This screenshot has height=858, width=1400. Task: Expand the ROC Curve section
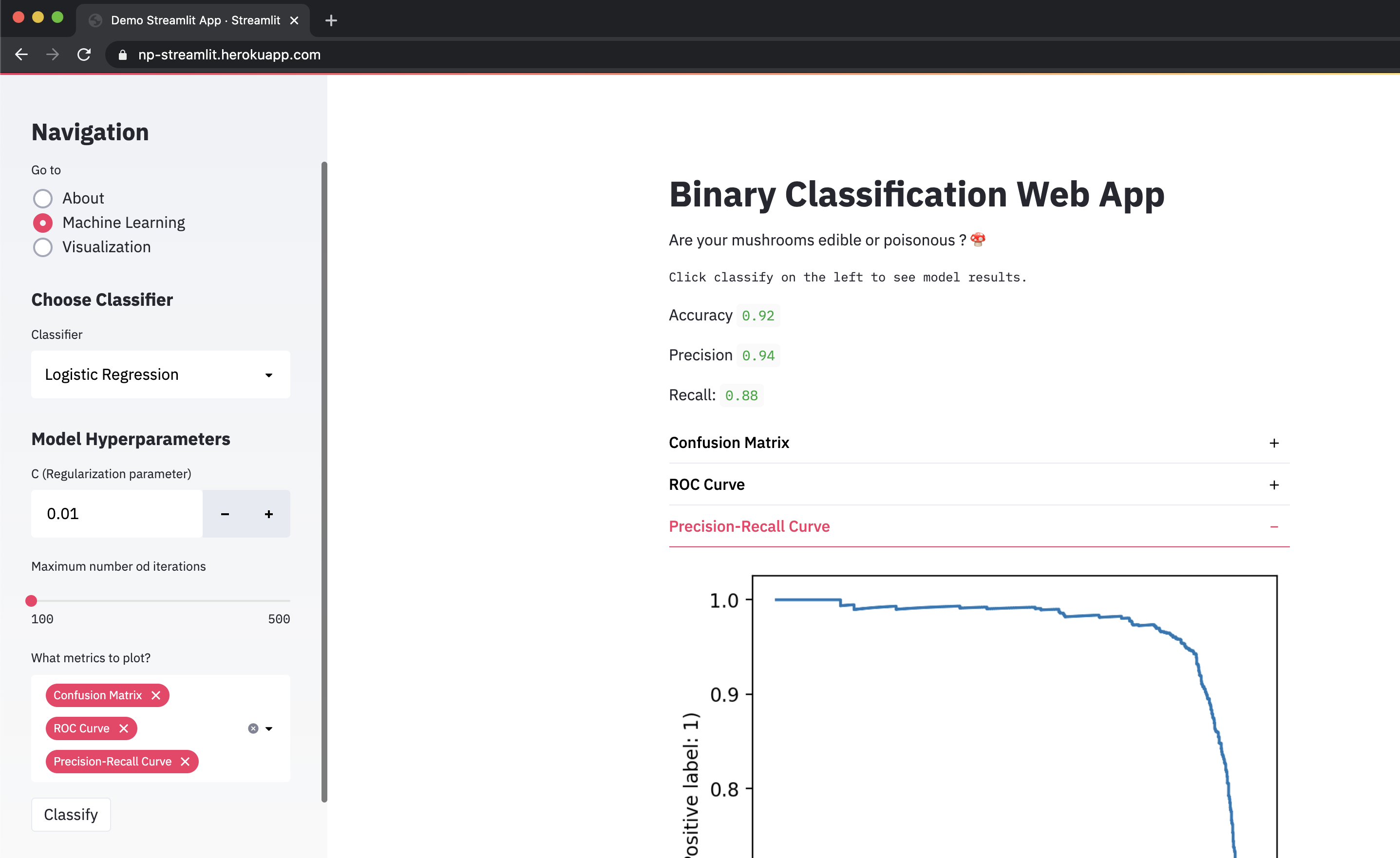pyautogui.click(x=979, y=485)
